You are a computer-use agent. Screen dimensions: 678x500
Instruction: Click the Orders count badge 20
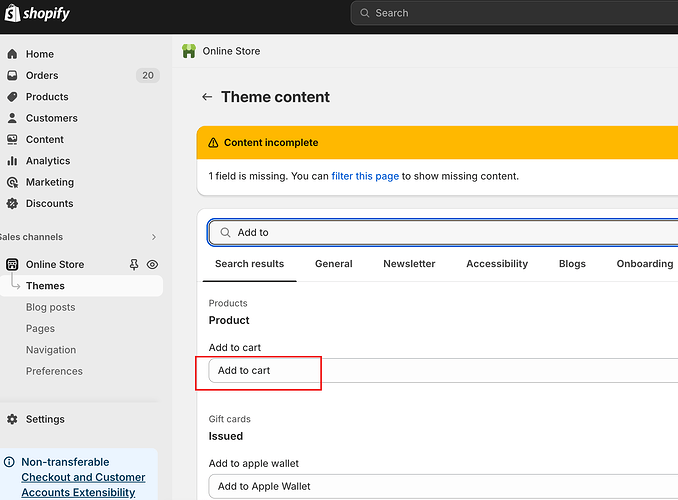[148, 75]
